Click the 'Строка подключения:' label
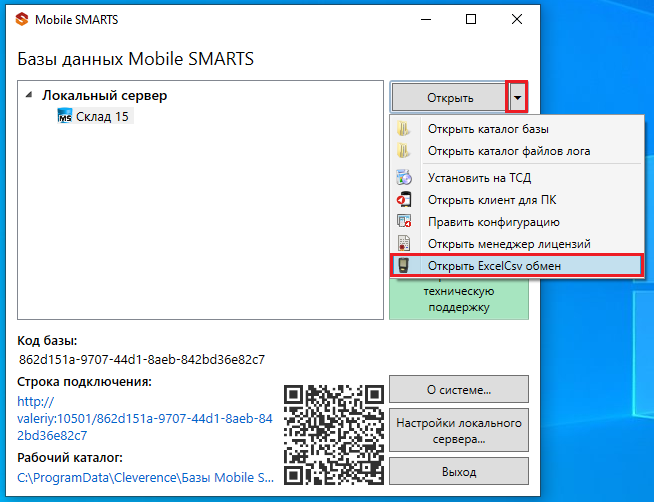 pyautogui.click(x=84, y=382)
